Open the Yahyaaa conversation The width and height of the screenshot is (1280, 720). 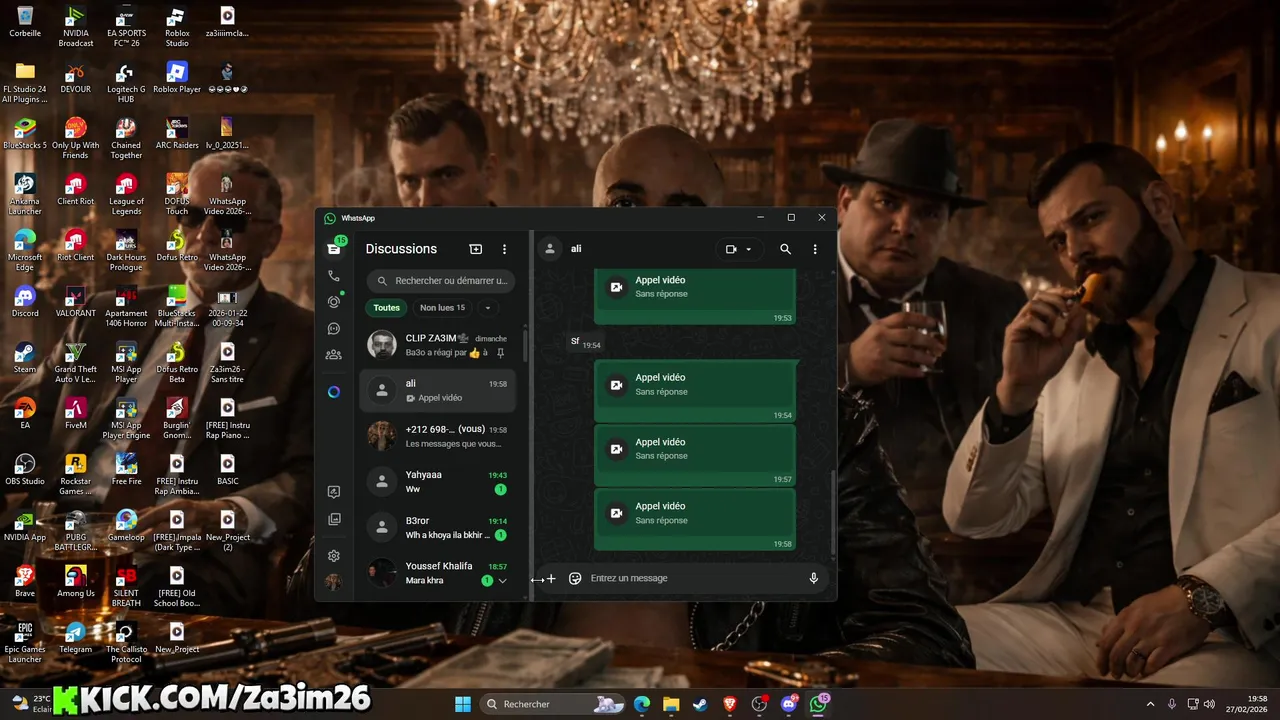438,482
